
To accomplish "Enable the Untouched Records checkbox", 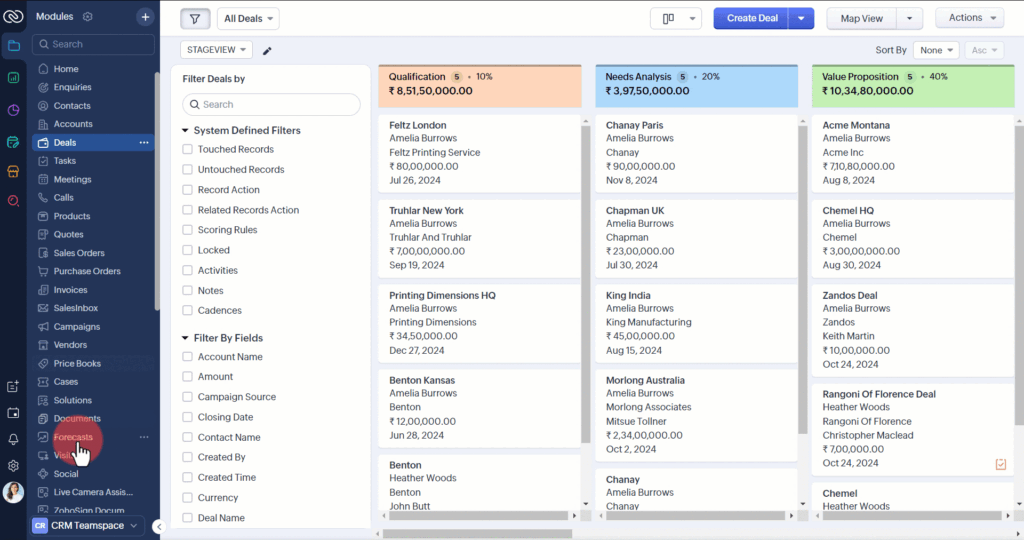I will (187, 170).
